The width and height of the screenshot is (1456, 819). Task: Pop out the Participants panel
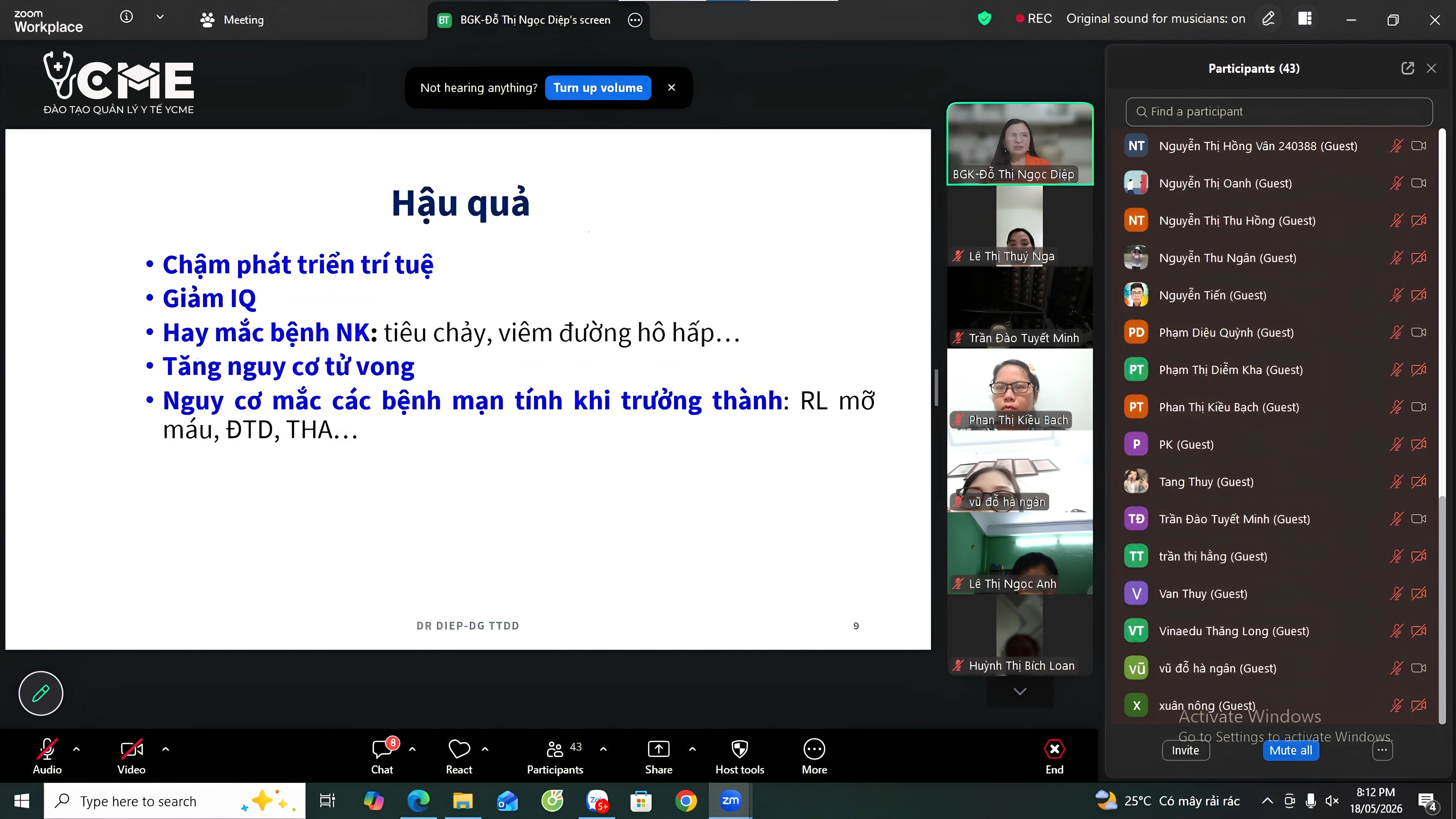click(x=1407, y=68)
